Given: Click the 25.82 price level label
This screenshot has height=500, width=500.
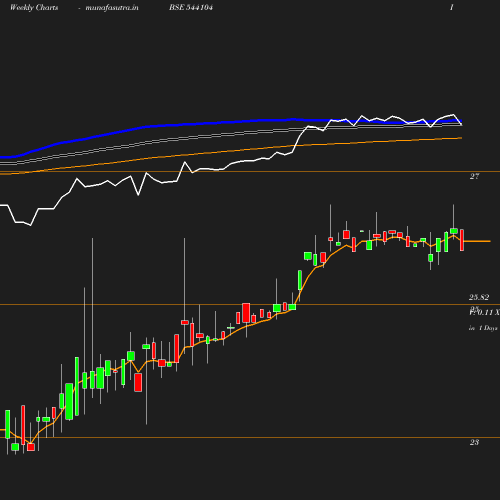Looking at the screenshot, I should point(479,297).
